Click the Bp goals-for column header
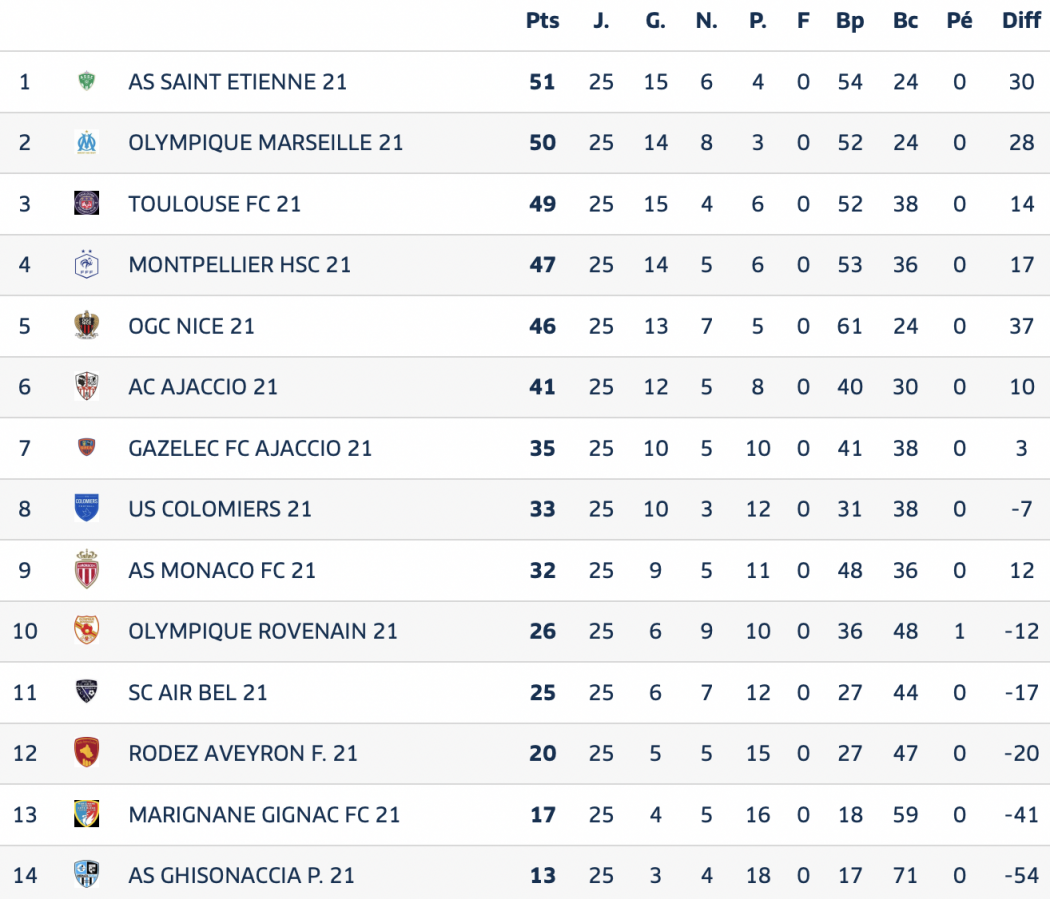The image size is (1050, 899). 850,21
